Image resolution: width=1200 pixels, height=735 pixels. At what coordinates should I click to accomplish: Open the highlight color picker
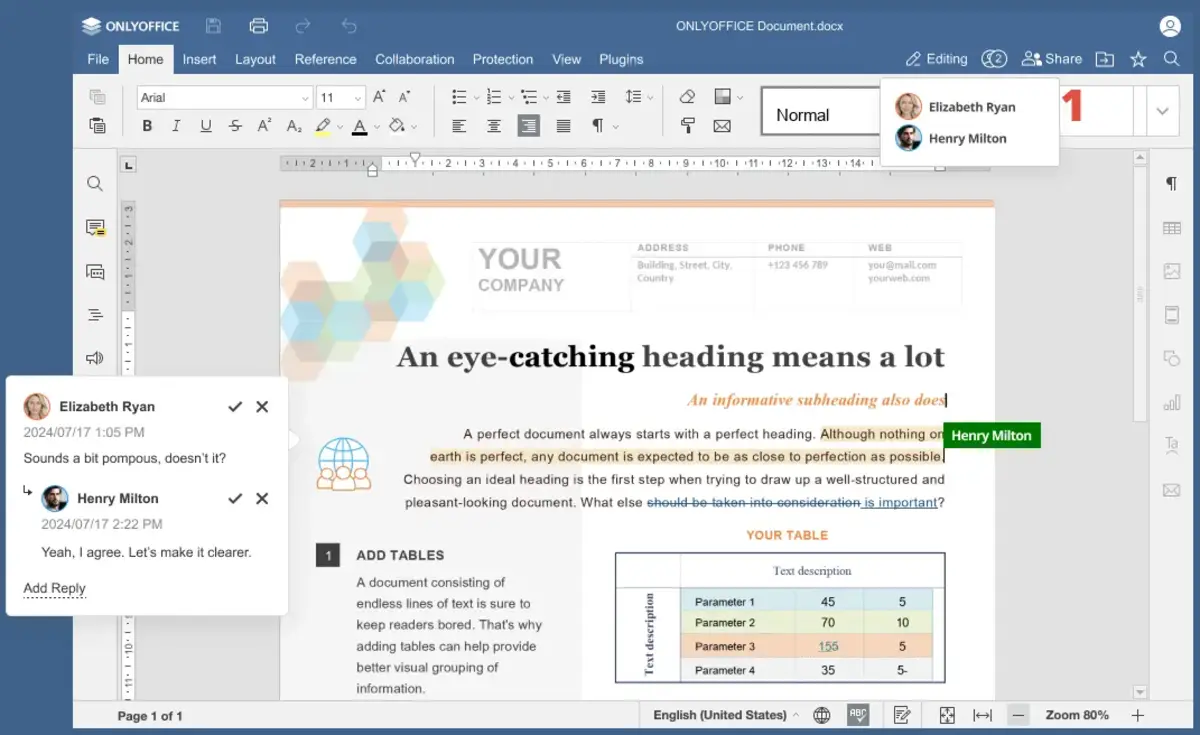point(340,127)
